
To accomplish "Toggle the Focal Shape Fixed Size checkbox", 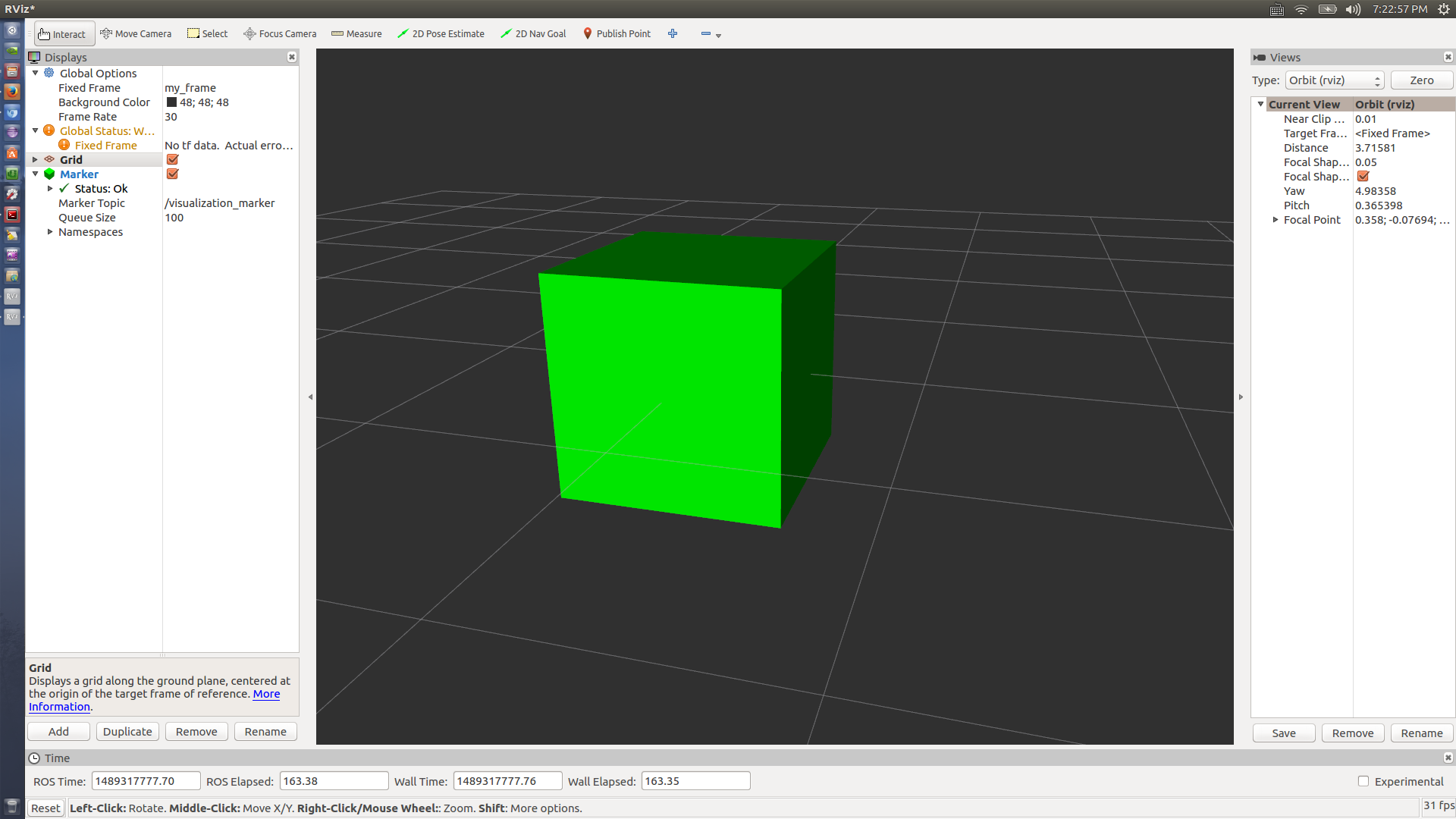I will [x=1363, y=177].
